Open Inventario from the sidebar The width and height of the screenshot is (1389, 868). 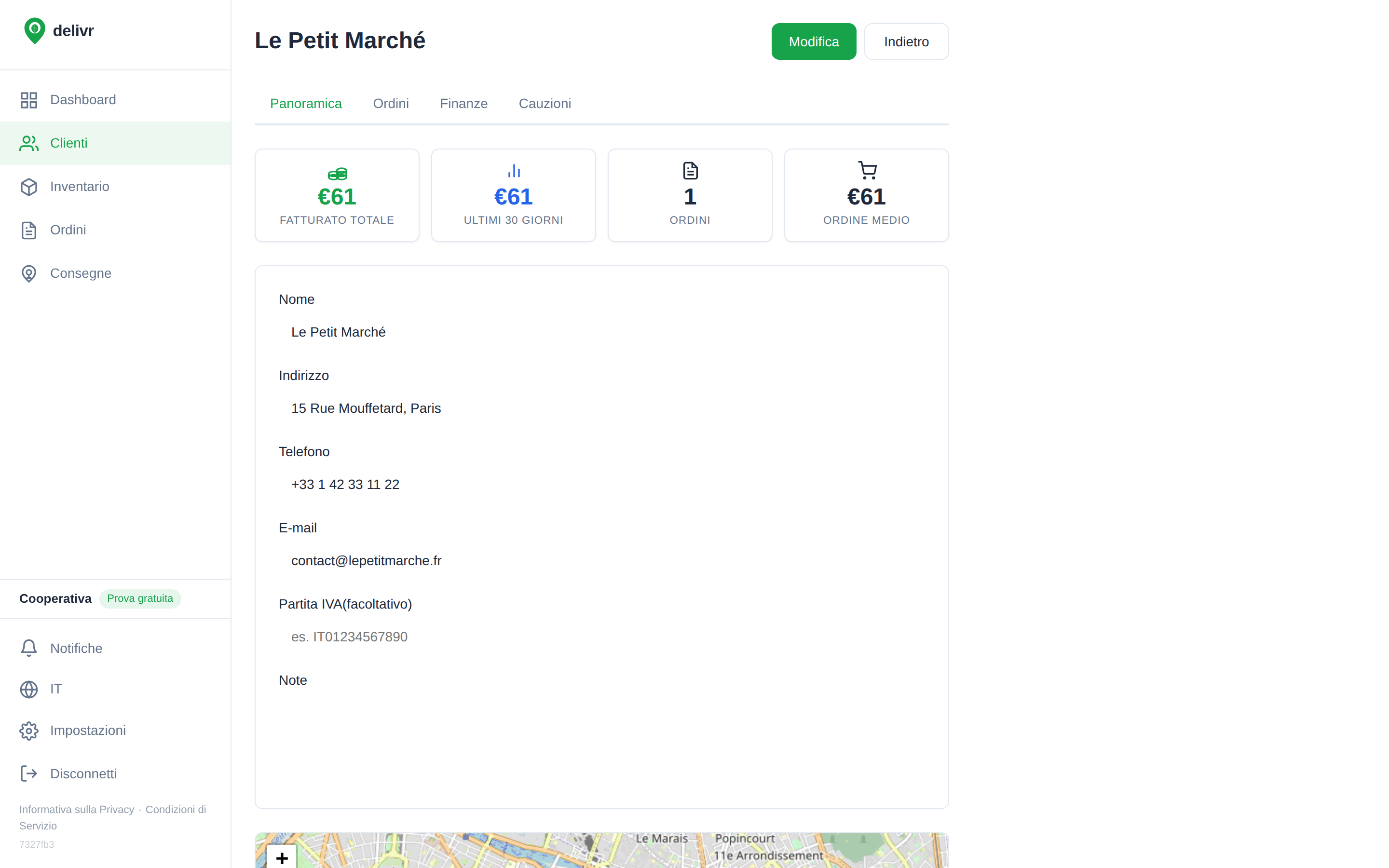point(115,187)
